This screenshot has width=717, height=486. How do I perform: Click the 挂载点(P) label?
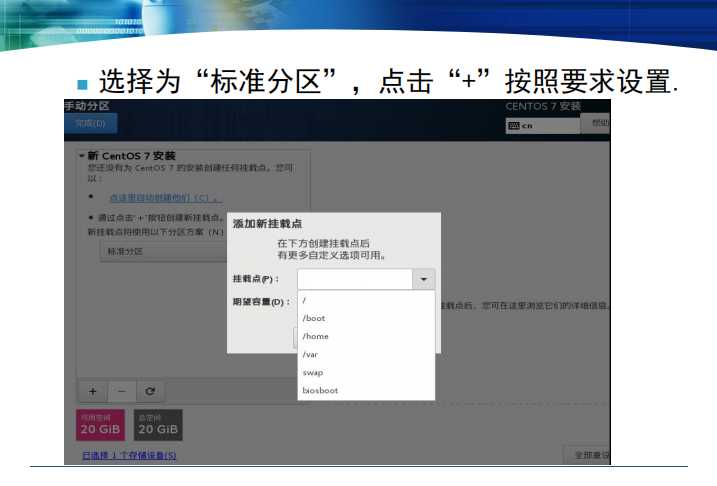click(x=256, y=279)
